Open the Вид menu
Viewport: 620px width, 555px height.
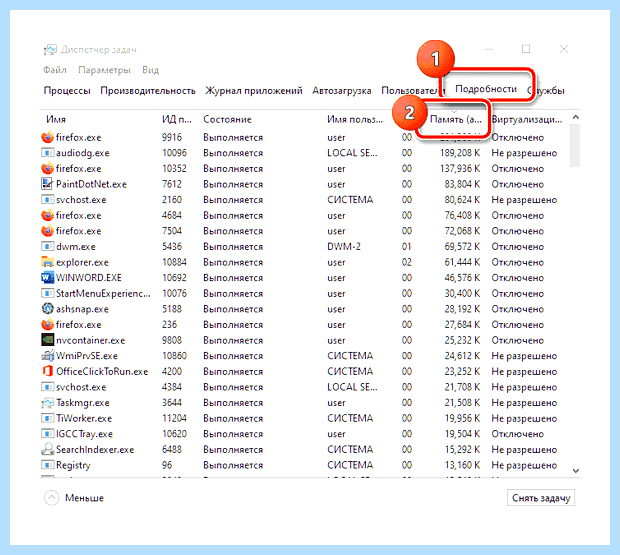(151, 70)
